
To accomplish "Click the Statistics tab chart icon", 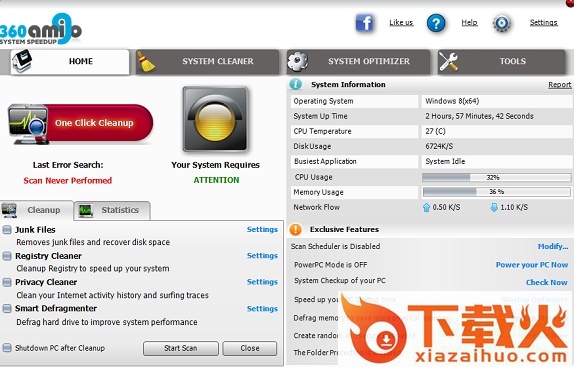I will (86, 210).
